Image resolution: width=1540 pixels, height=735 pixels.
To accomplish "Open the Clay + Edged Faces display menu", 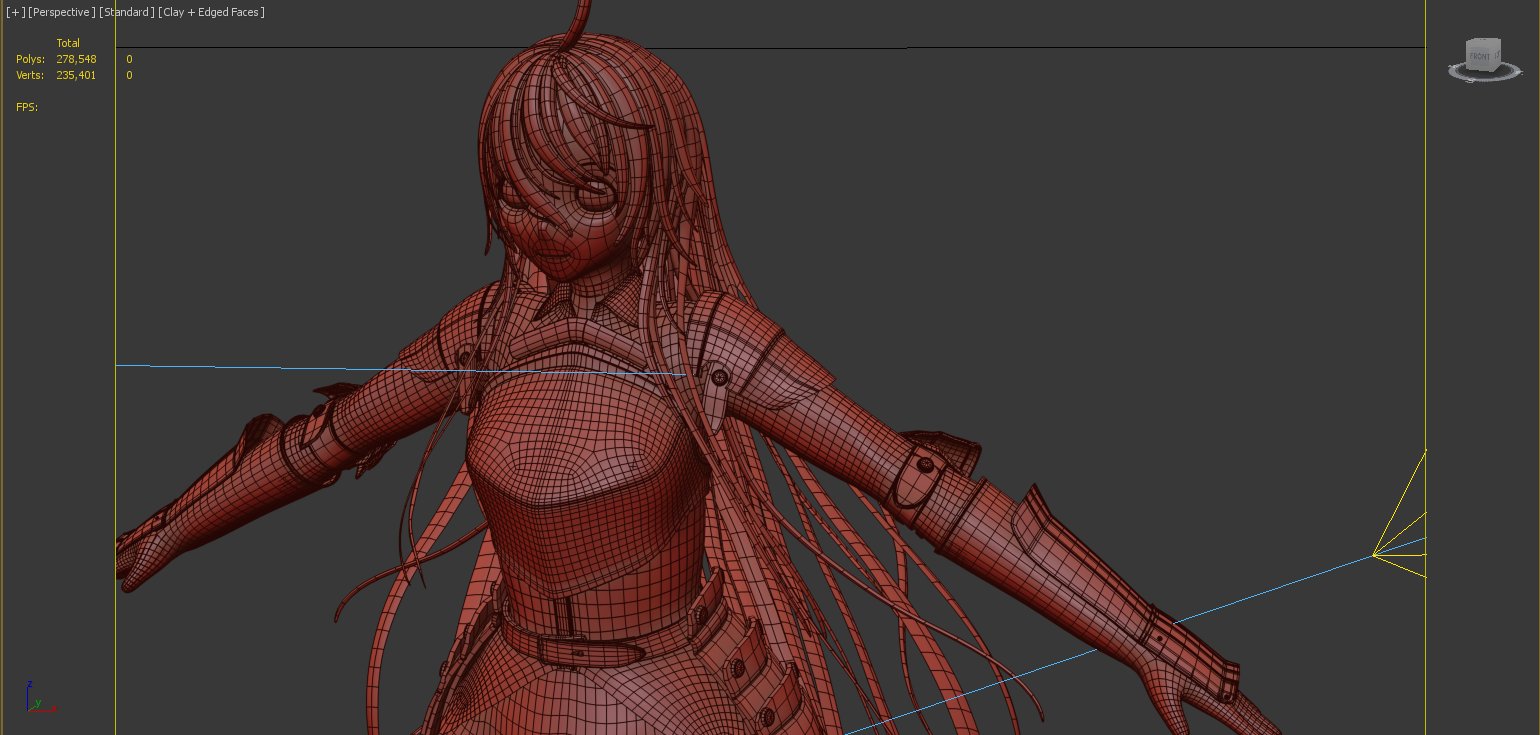I will (x=211, y=12).
